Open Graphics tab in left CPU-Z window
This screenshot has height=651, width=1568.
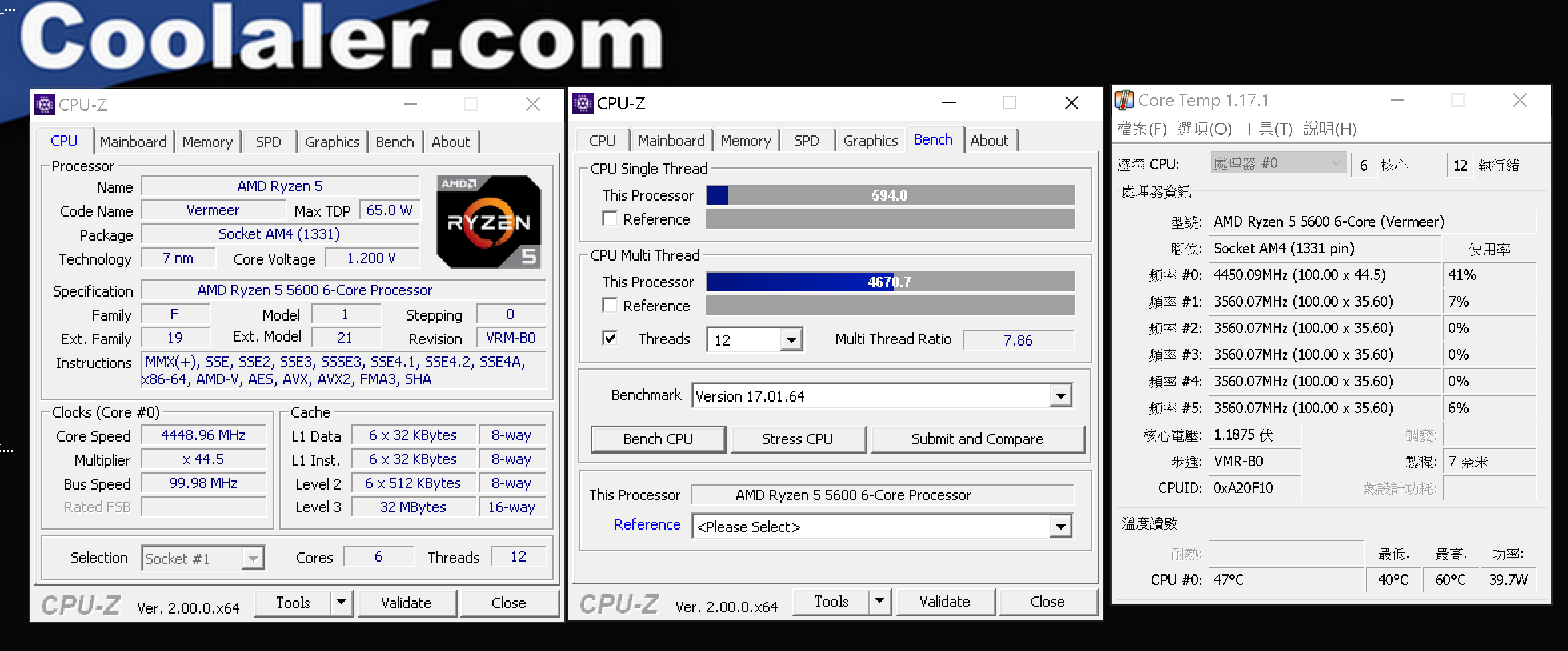pyautogui.click(x=332, y=142)
